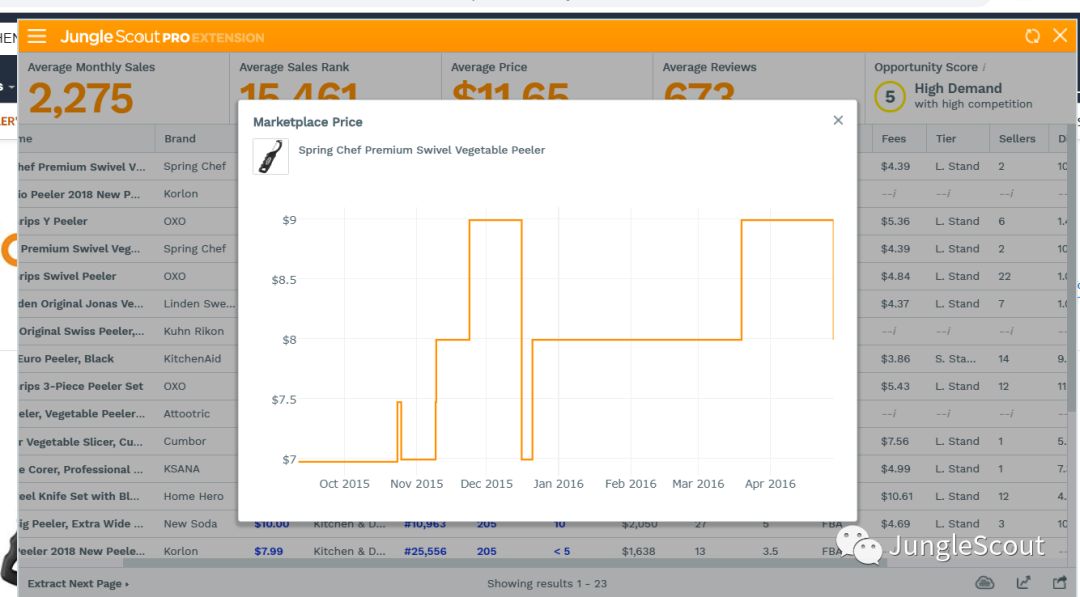The height and width of the screenshot is (597, 1080).
Task: Click the $8.5 y-axis label
Action: 284,280
